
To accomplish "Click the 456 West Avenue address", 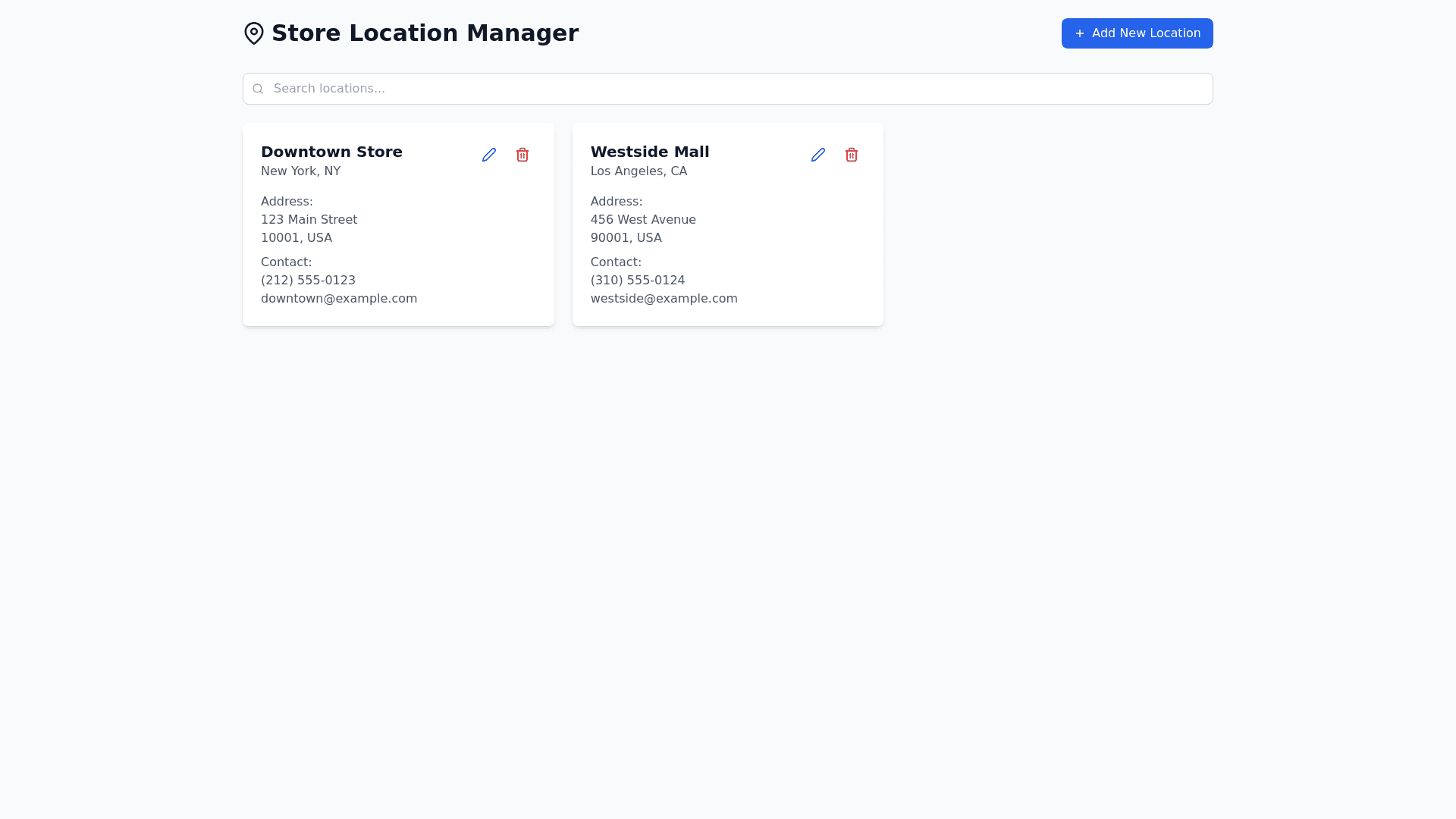I will click(643, 220).
